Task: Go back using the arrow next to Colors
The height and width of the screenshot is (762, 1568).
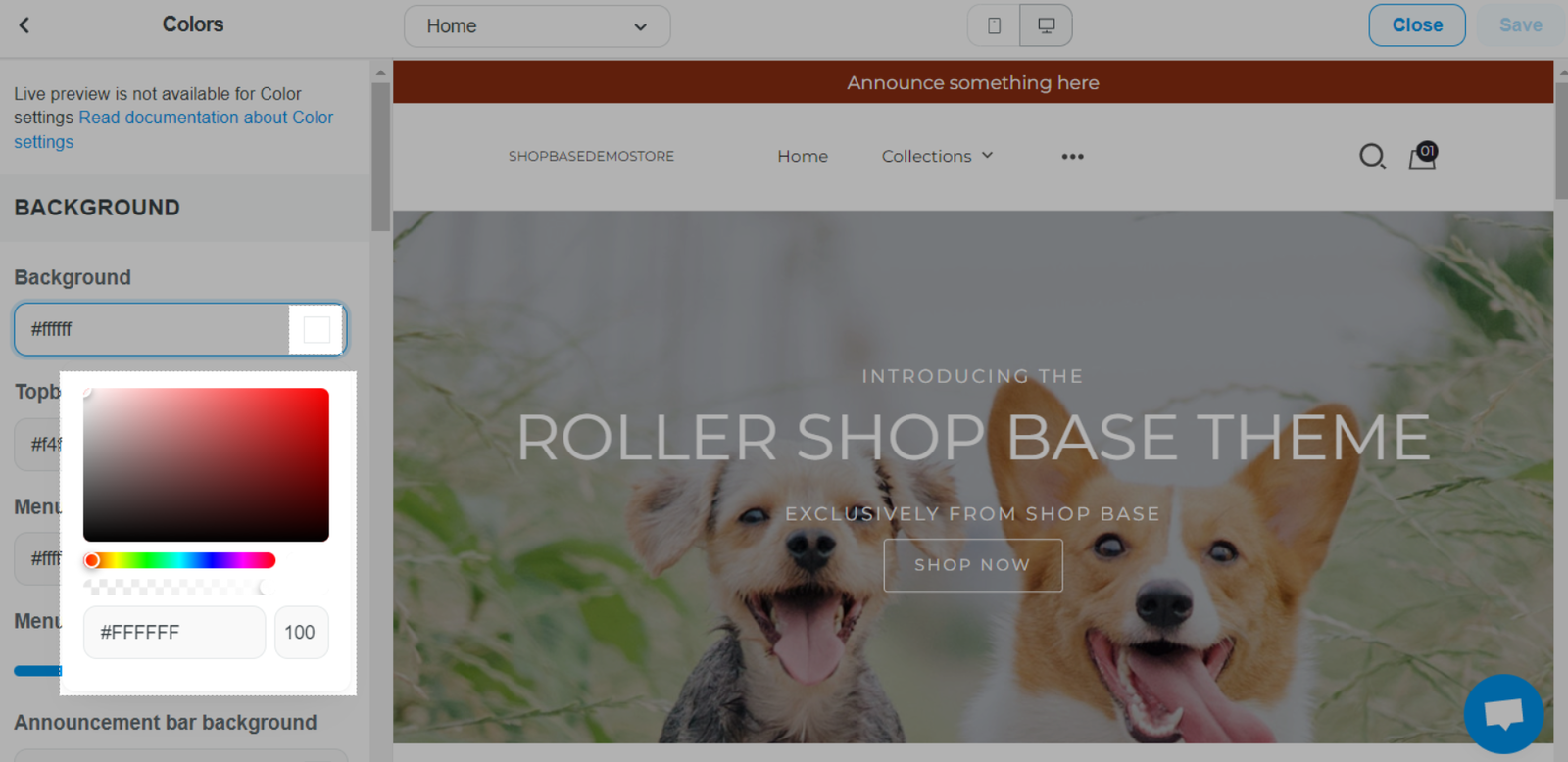Action: click(x=24, y=25)
